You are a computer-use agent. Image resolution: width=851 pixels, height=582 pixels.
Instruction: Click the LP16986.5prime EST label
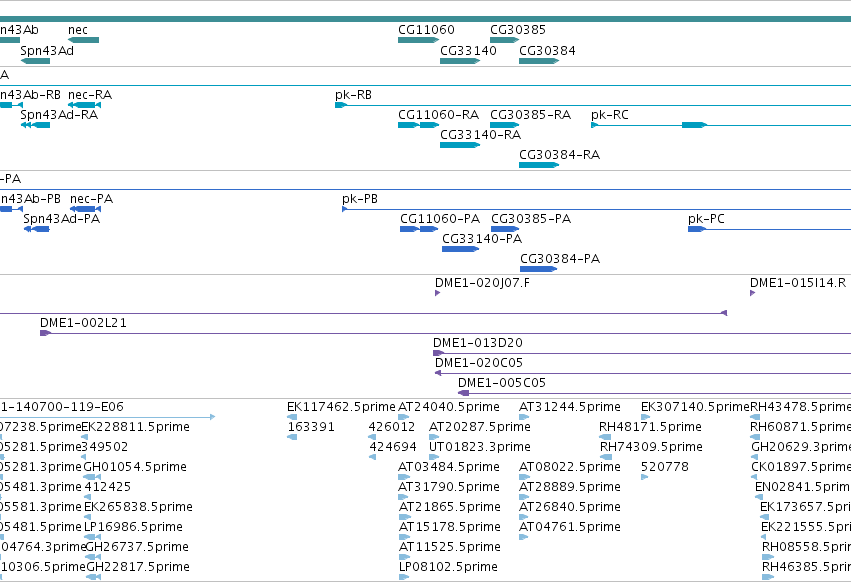[x=134, y=527]
